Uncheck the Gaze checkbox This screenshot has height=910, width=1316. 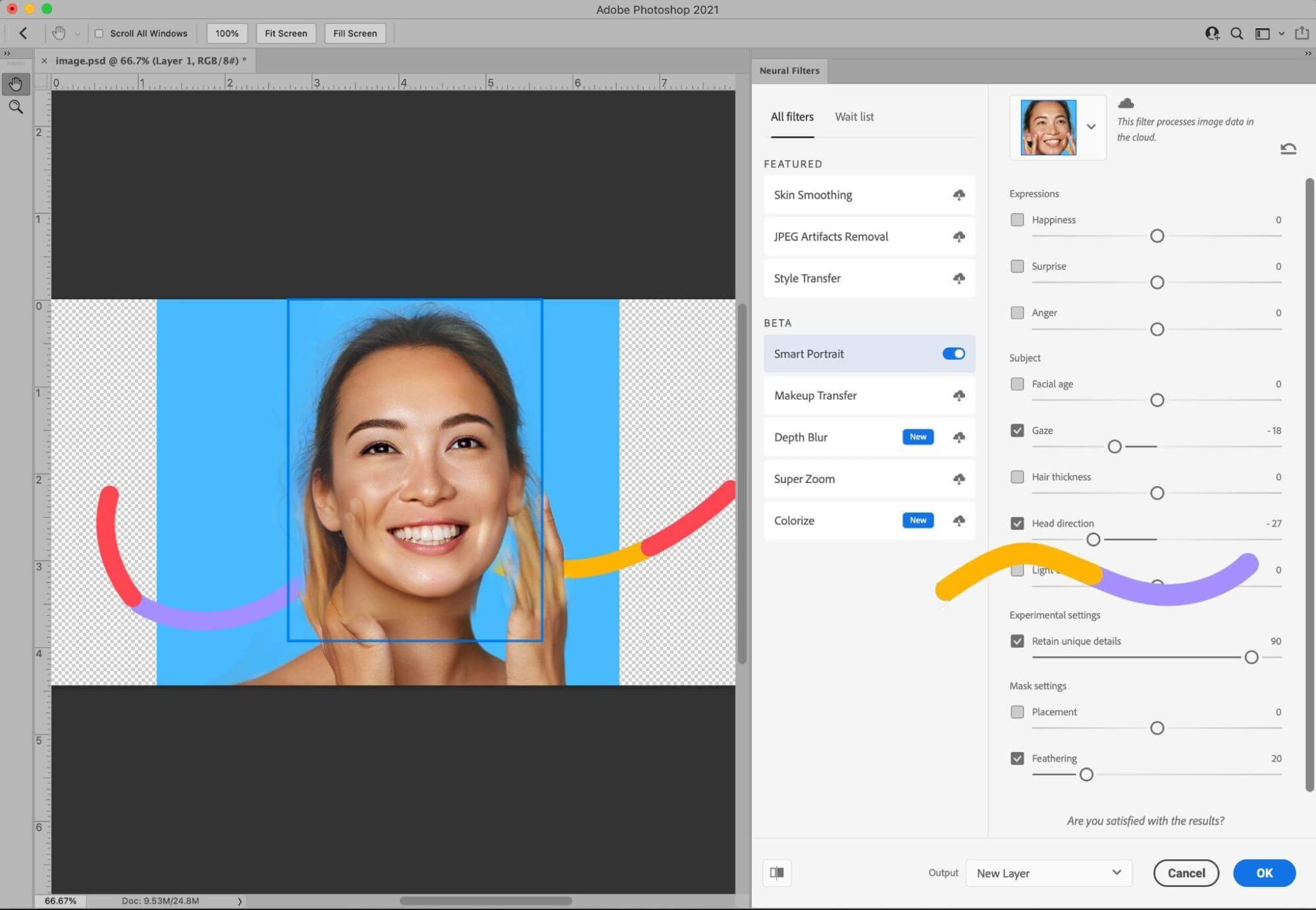1017,430
